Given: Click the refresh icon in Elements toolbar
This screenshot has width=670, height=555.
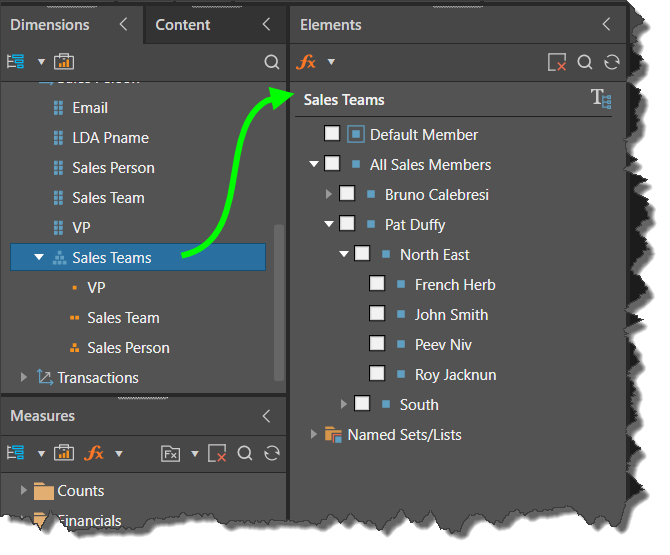Looking at the screenshot, I should coord(612,62).
